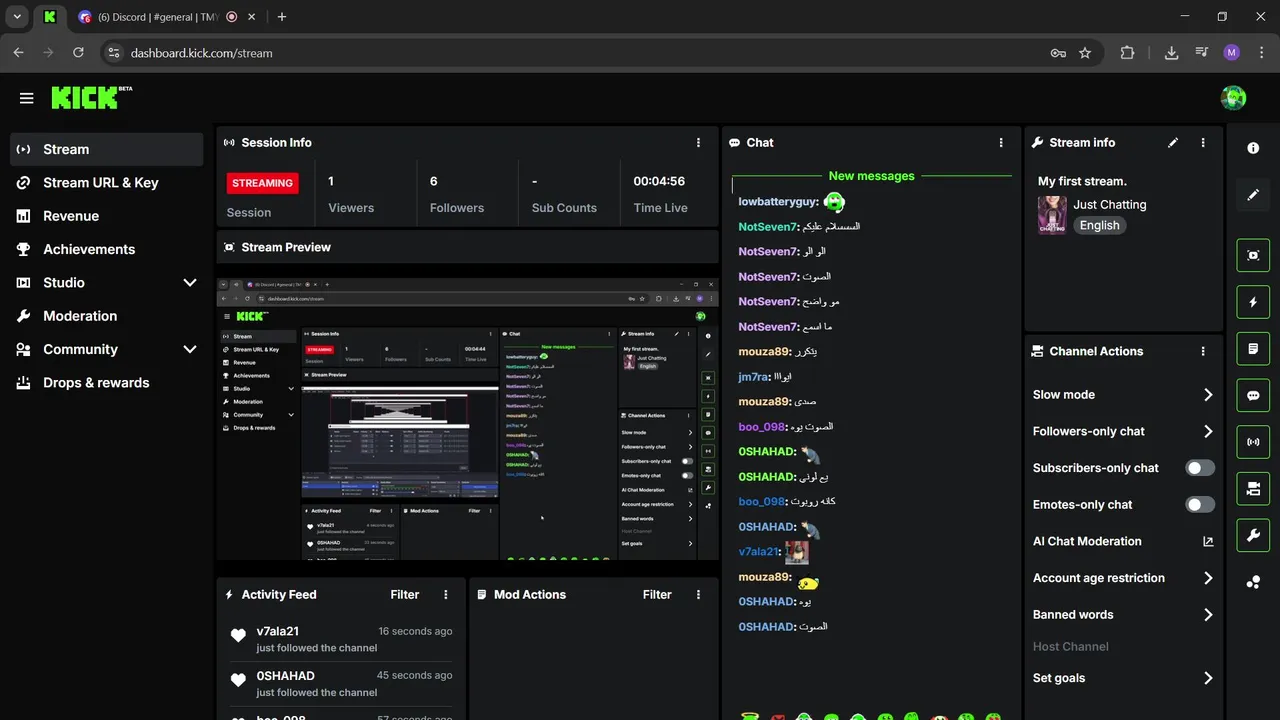Open Achievements in sidebar
The image size is (1280, 720).
107,249
